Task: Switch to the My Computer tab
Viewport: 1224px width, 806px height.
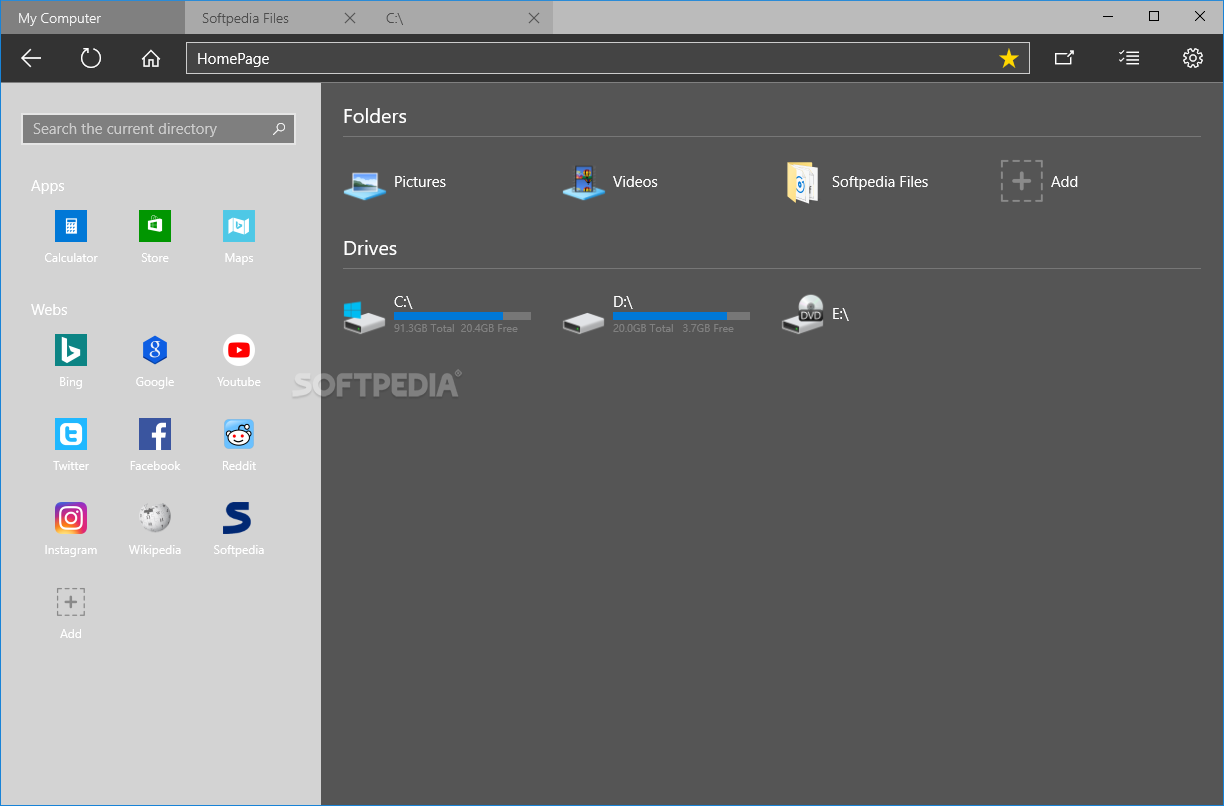Action: pyautogui.click(x=92, y=18)
